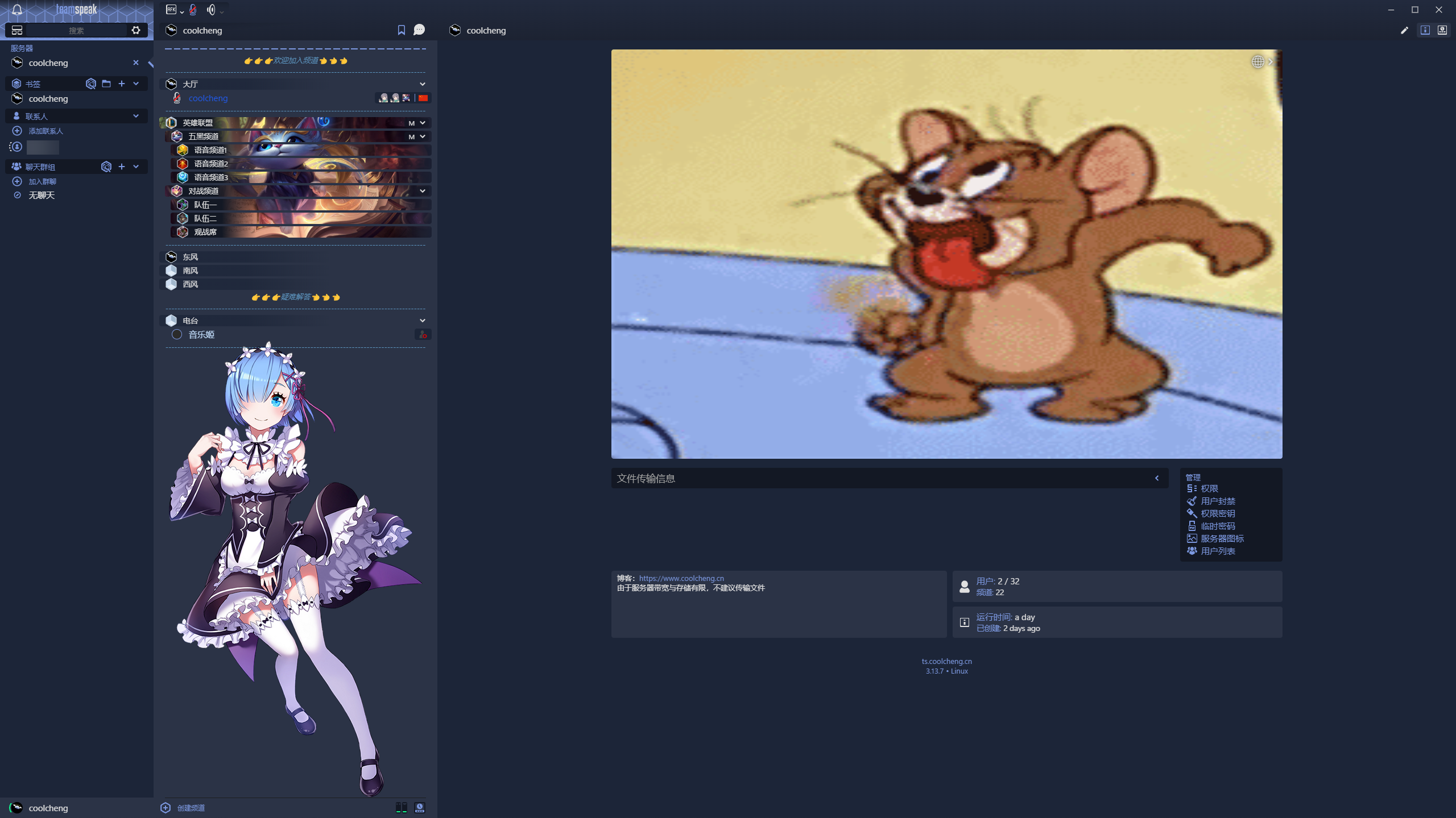
Task: Open the AFK status dropdown arrow
Action: click(x=182, y=11)
